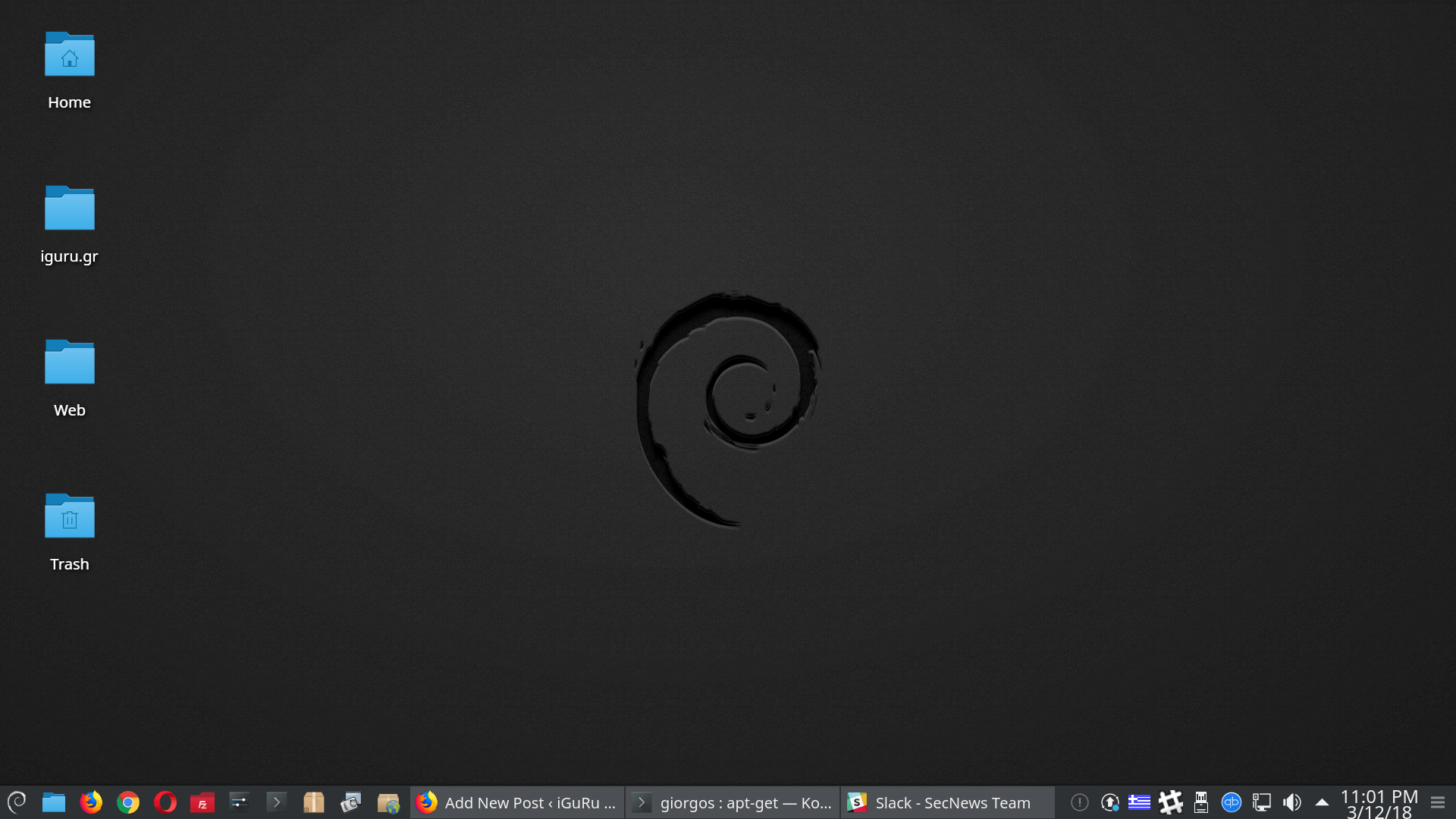Open the audio volume tray icon
Screen dimensions: 1456x819
1292,802
